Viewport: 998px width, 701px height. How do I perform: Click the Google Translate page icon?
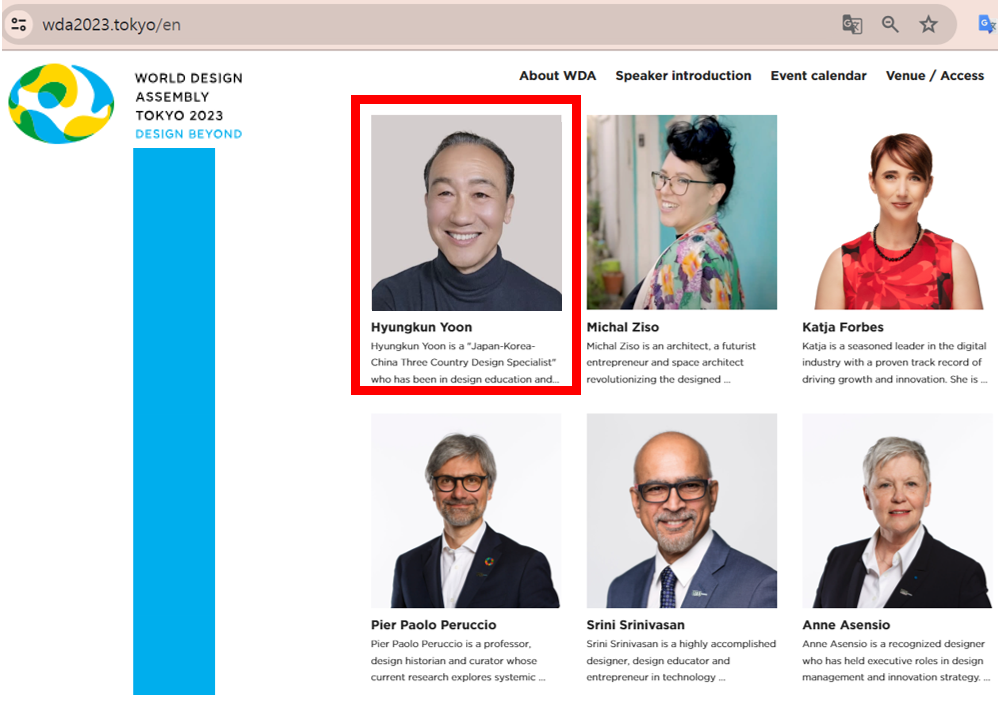(x=852, y=25)
